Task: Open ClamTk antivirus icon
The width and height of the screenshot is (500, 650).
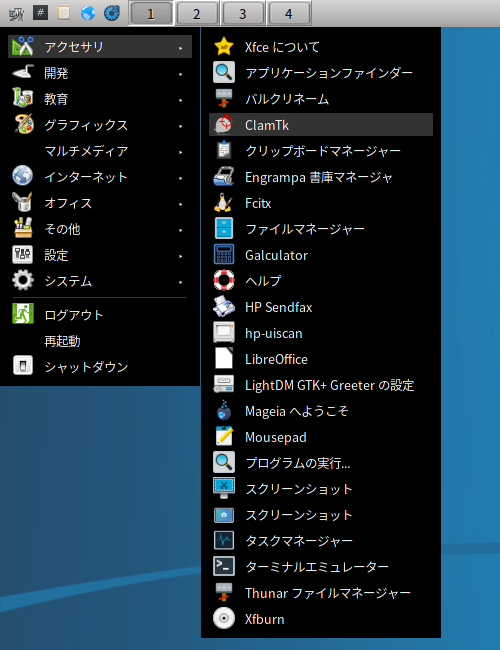Action: (224, 124)
